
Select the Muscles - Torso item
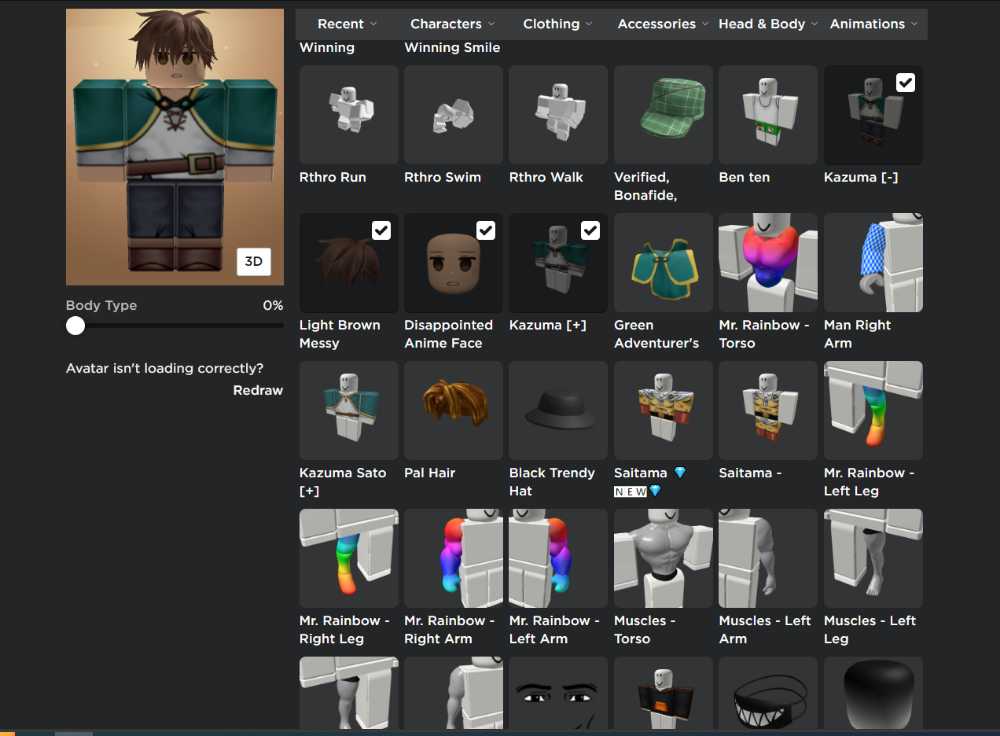click(x=663, y=558)
